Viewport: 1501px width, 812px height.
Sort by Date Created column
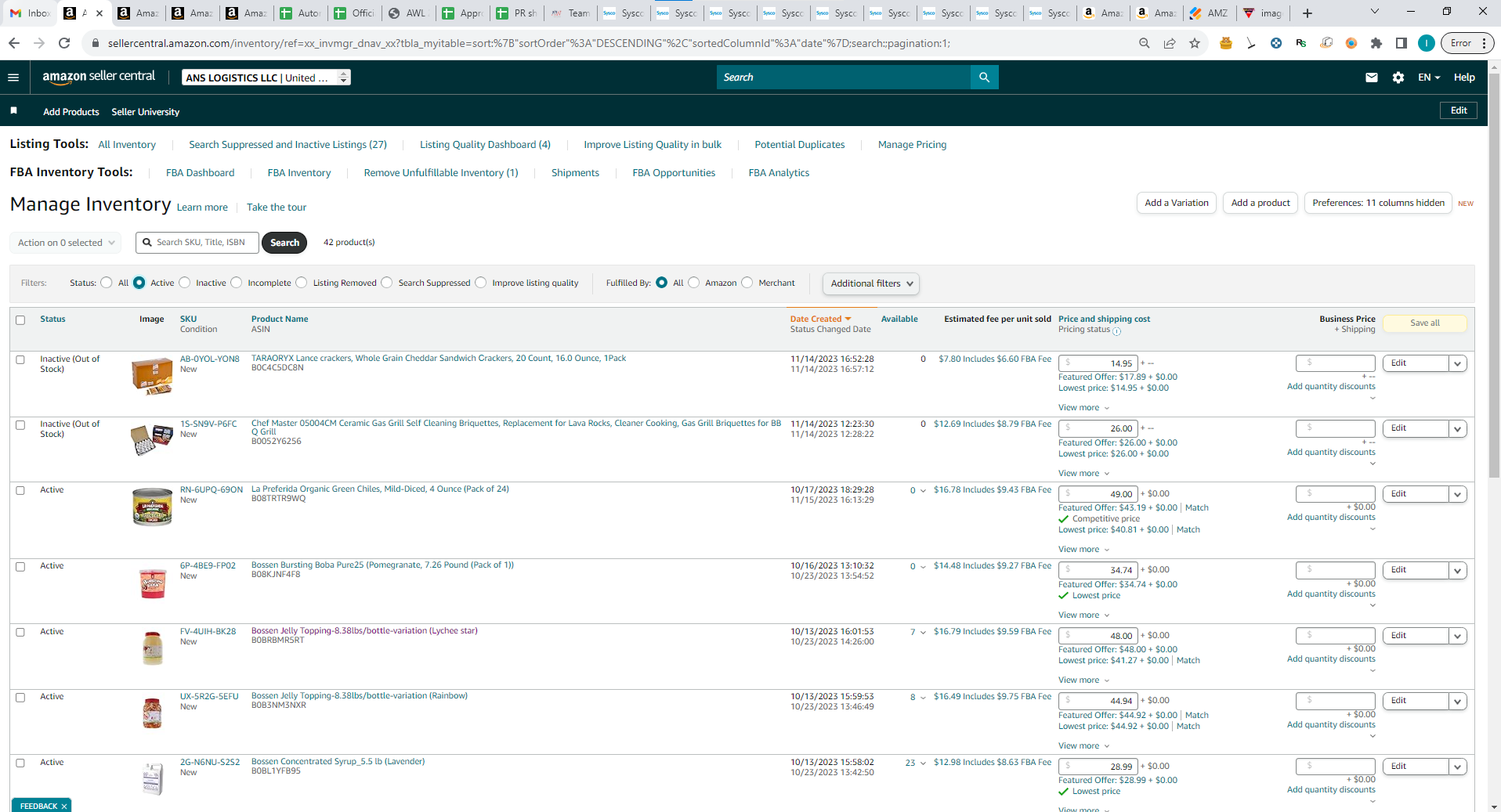pos(820,319)
